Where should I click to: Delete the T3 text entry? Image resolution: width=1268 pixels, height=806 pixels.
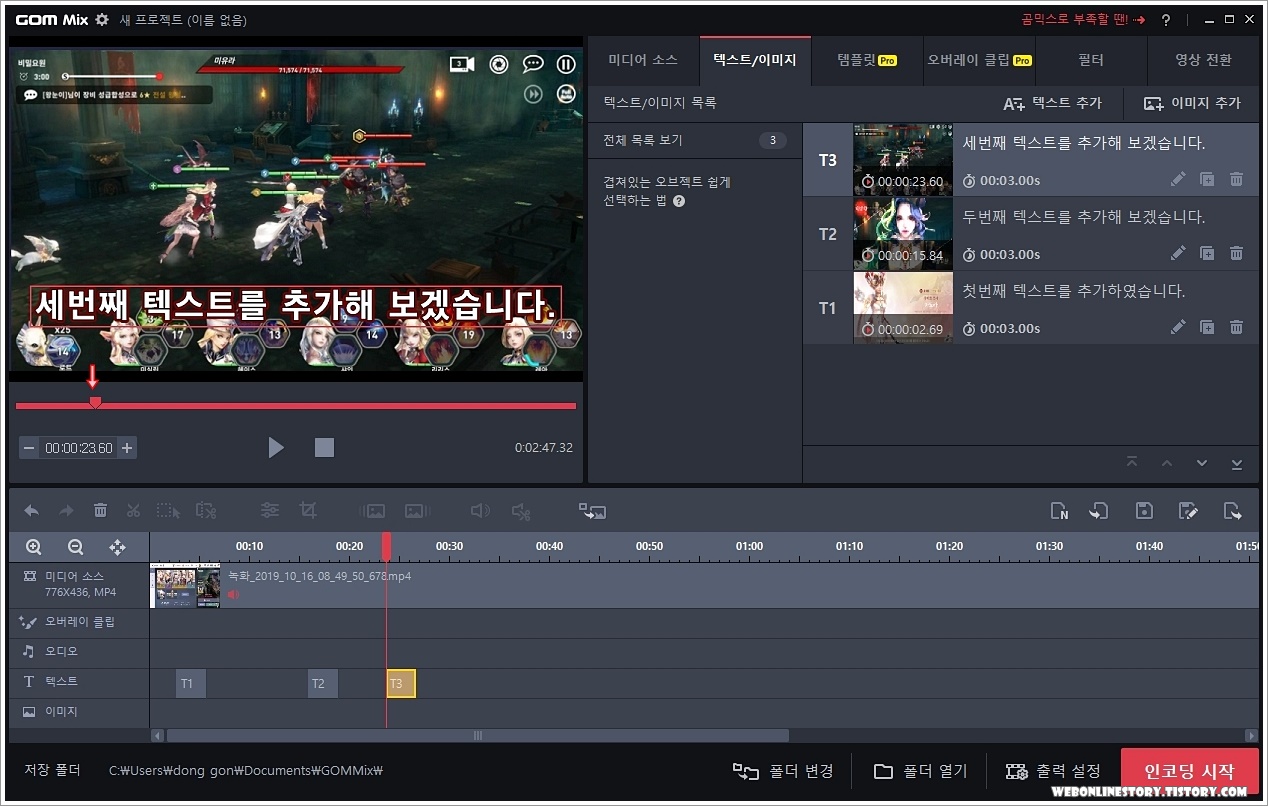click(x=1236, y=180)
